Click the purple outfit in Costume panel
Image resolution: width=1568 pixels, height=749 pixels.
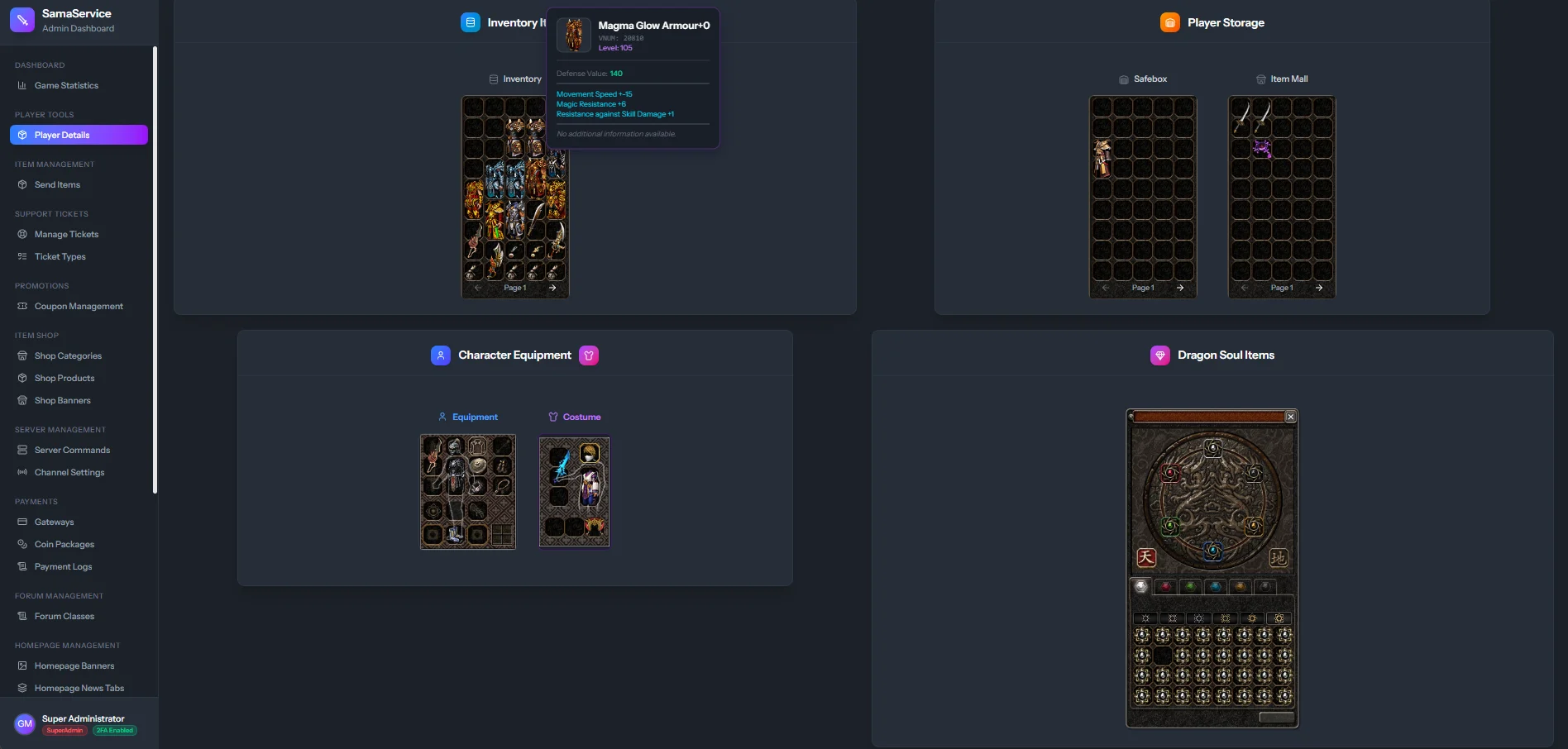point(590,488)
